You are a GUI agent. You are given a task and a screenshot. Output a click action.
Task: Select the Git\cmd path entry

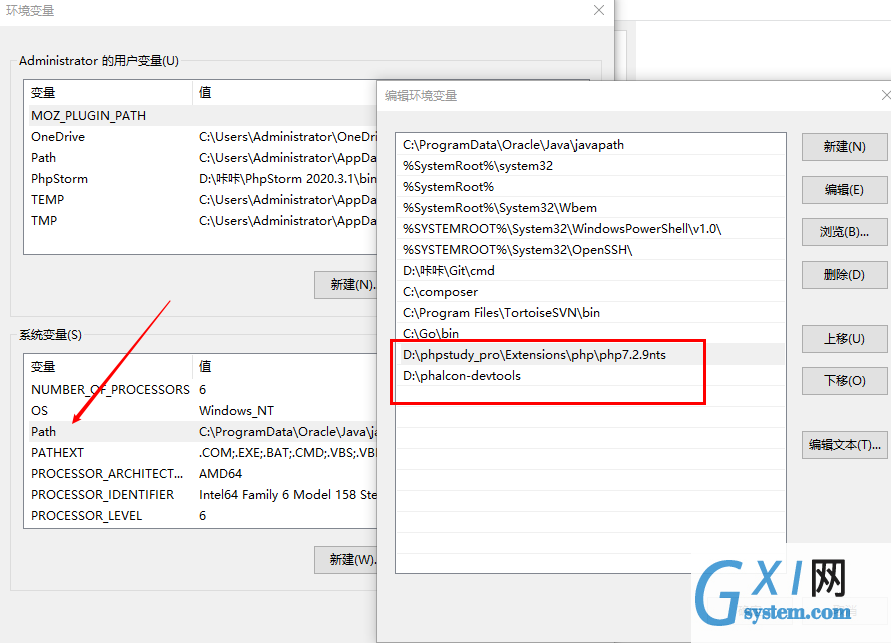[591, 271]
